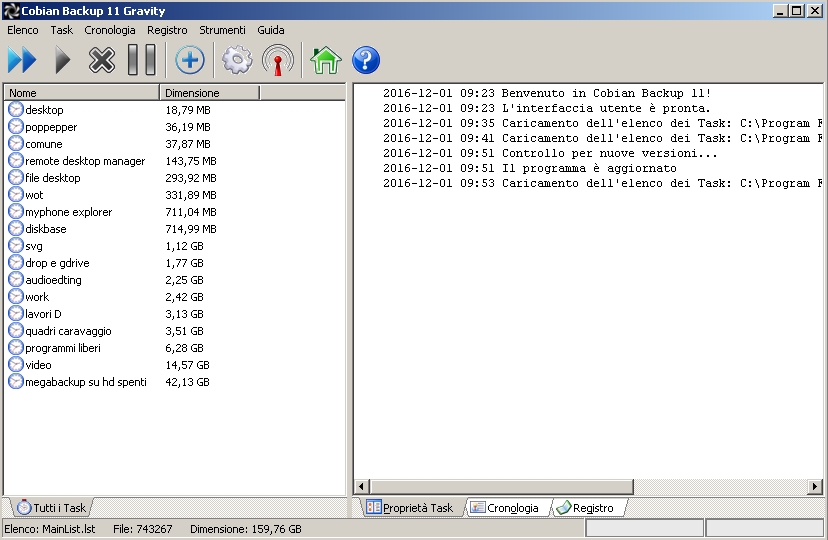Click the clock icon beside wot task
Viewport: 828px width, 540px height.
(16, 194)
